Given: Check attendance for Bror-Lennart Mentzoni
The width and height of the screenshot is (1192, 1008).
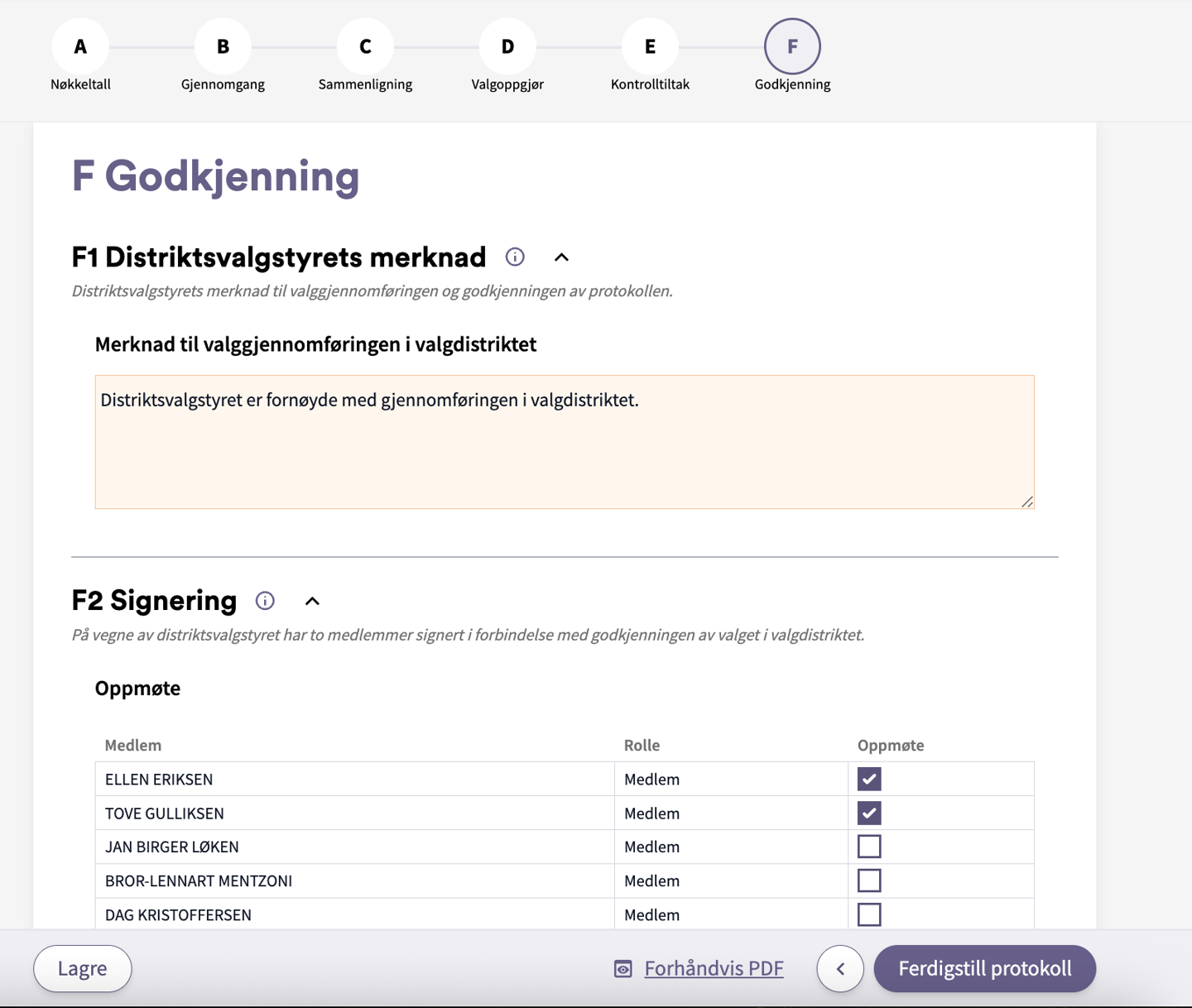Looking at the screenshot, I should tap(869, 881).
